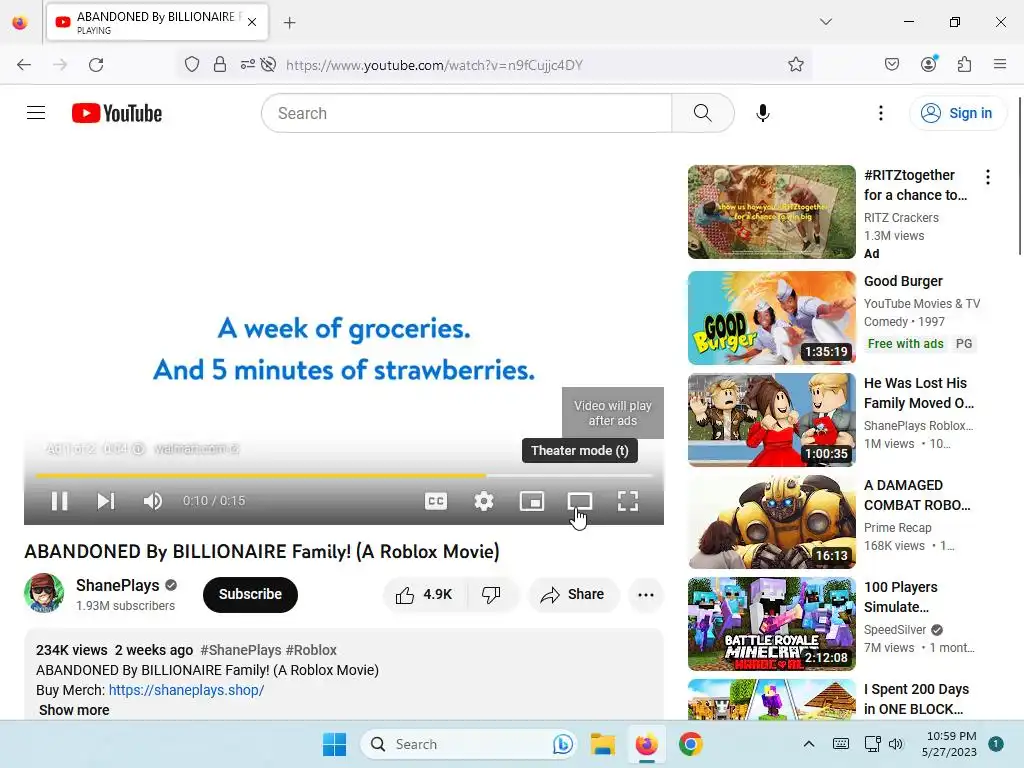Pause the video with the pause button
This screenshot has height=768, width=1024.
pyautogui.click(x=59, y=501)
